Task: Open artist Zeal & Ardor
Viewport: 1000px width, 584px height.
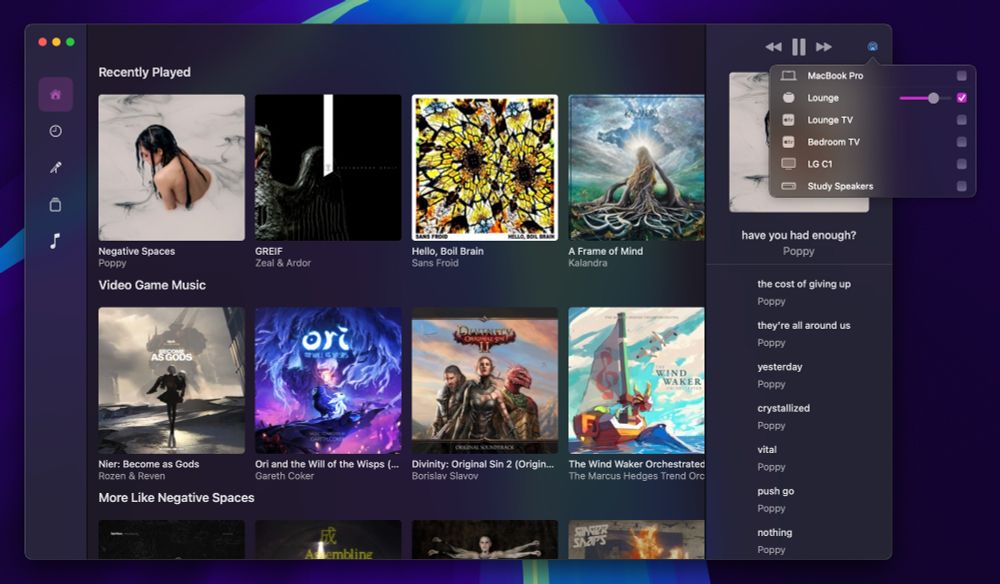Action: [283, 263]
